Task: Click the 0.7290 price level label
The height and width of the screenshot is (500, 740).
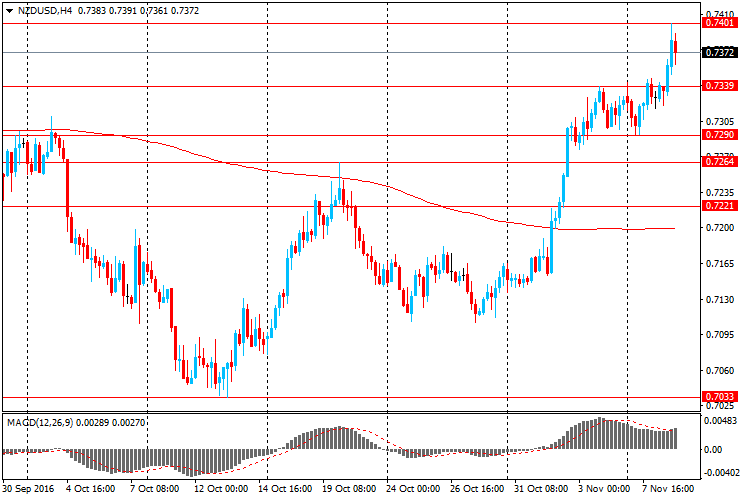Action: point(720,134)
